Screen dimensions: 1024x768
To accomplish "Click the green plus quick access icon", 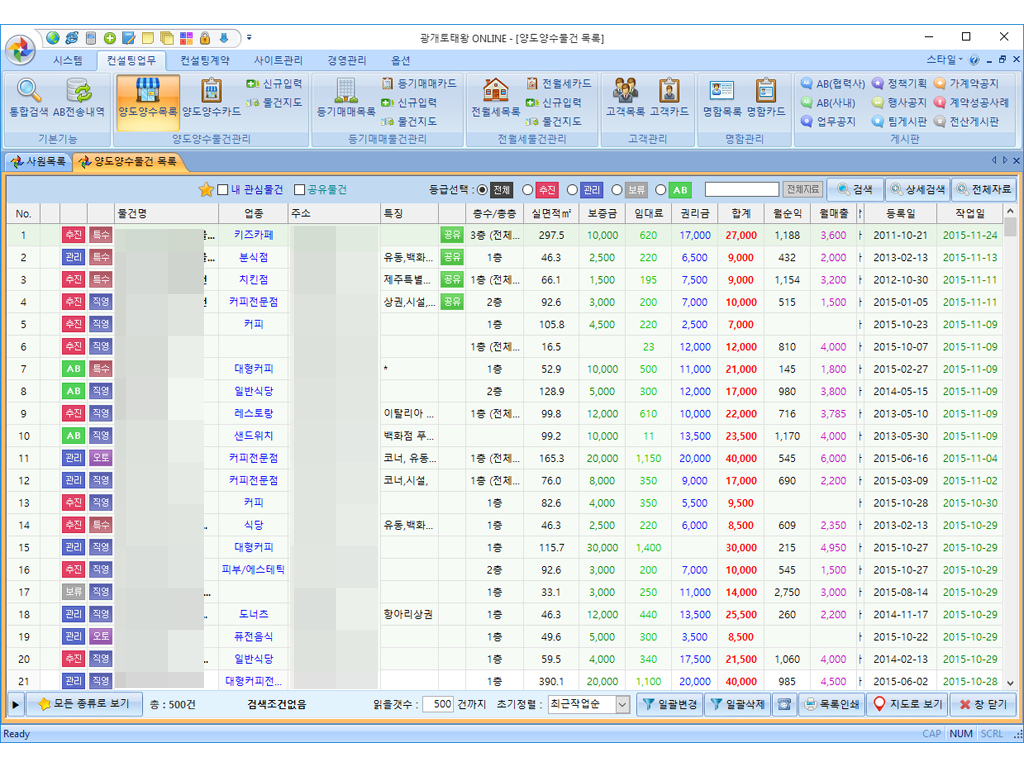I will pos(110,38).
